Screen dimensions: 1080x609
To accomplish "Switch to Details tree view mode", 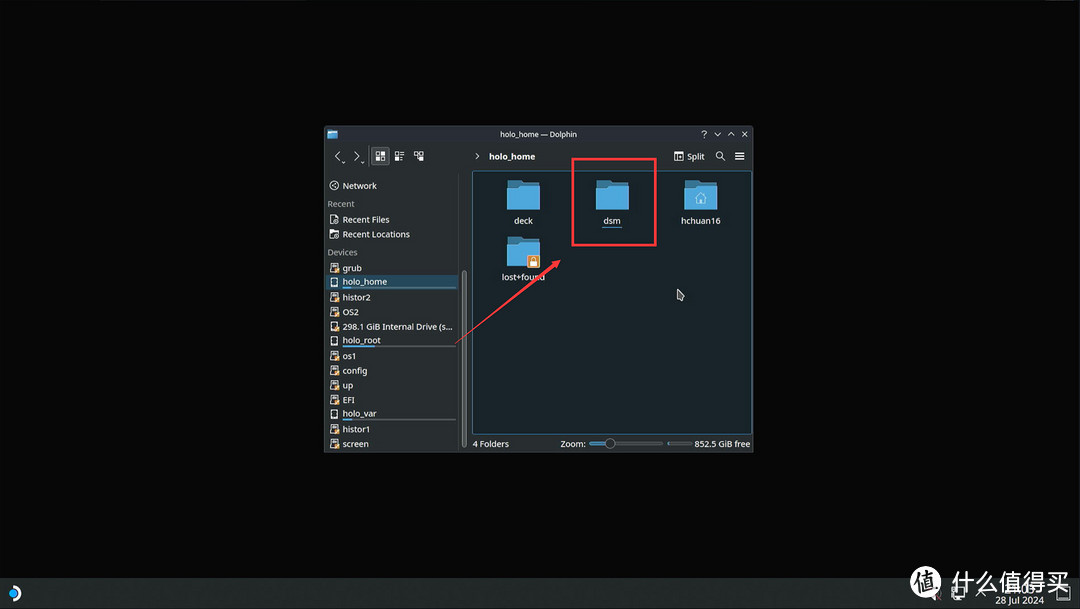I will 419,157.
